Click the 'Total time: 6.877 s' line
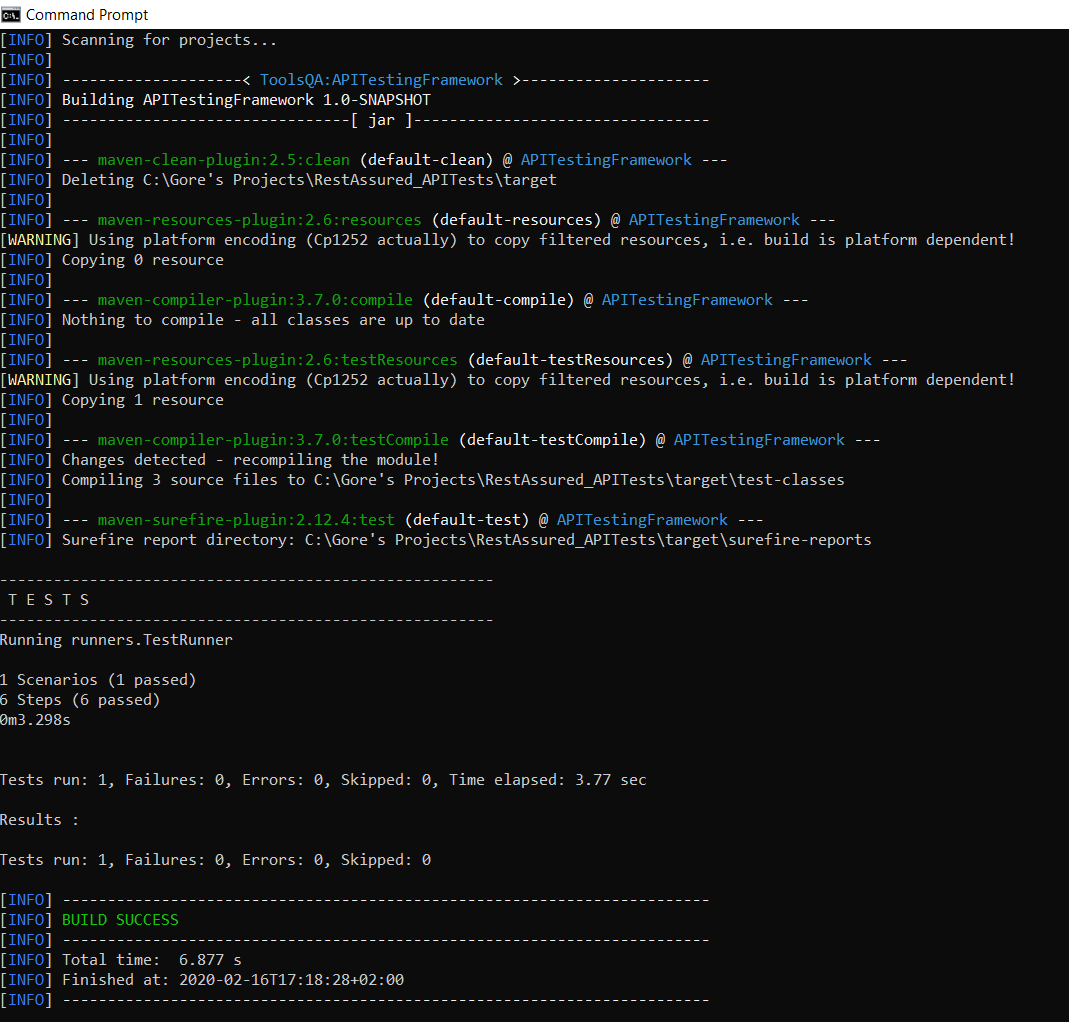Viewport: 1069px width, 1022px height. click(152, 960)
